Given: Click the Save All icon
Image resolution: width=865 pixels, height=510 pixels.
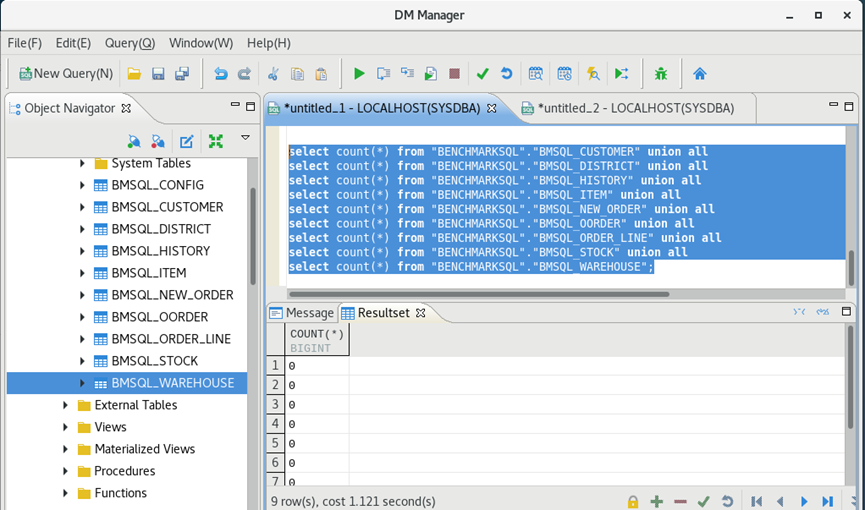Looking at the screenshot, I should (x=182, y=73).
